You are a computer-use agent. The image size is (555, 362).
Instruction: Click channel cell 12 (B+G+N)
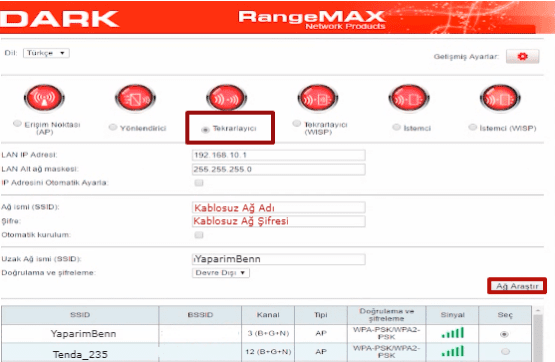tap(268, 352)
